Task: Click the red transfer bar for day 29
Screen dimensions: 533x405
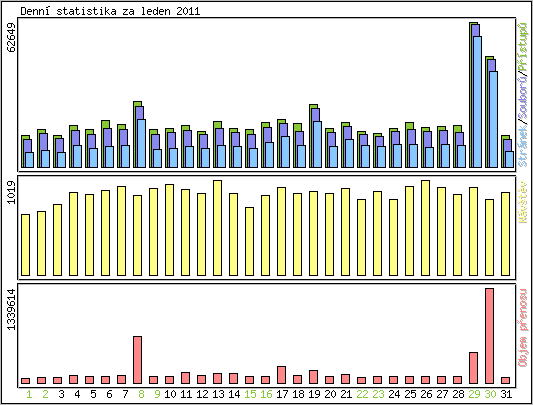Action: pyautogui.click(x=474, y=368)
